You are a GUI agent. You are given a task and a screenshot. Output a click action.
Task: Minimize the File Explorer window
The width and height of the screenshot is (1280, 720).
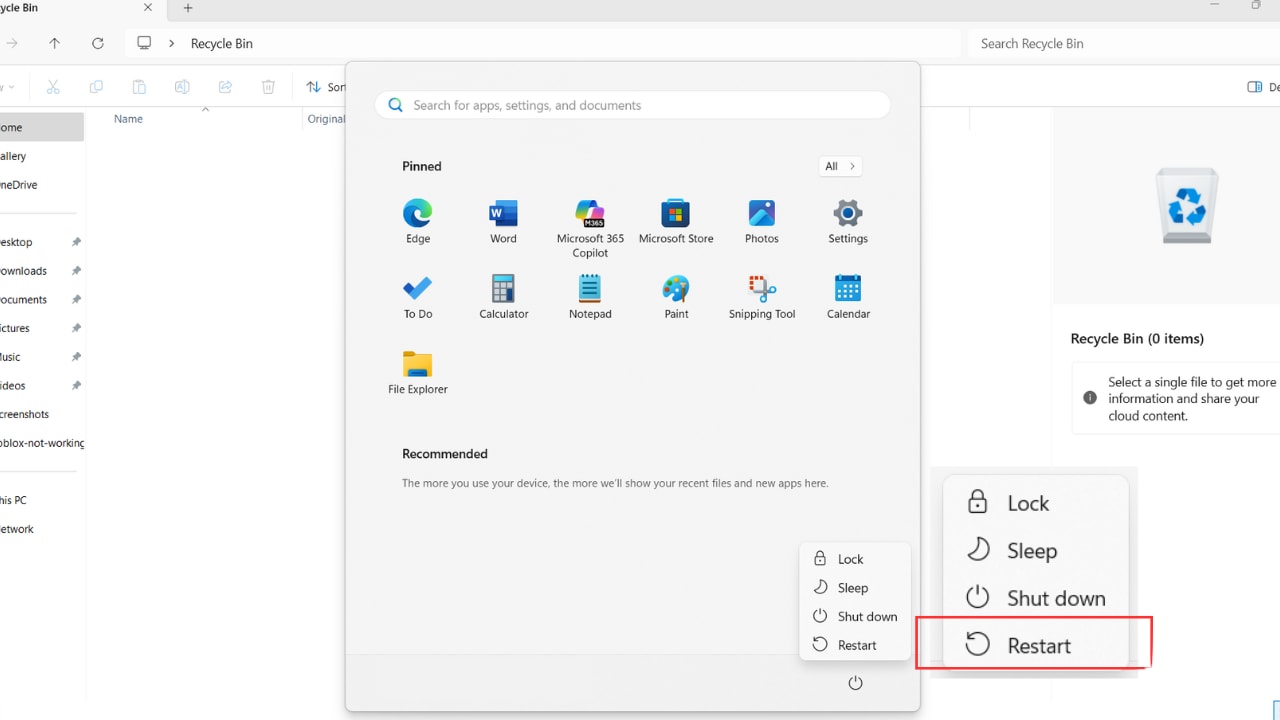1215,6
